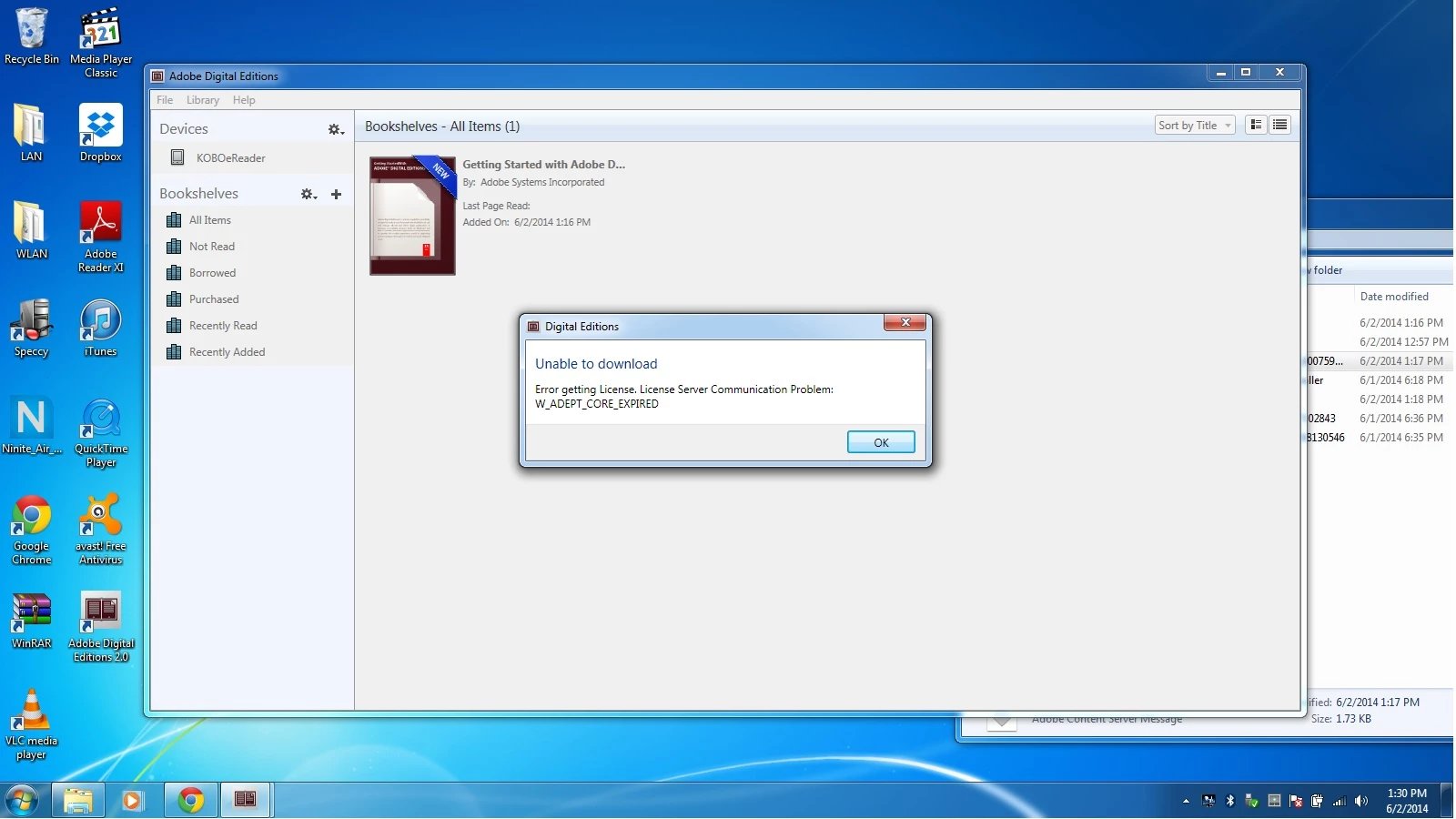Image resolution: width=1456 pixels, height=819 pixels.
Task: Open the Ninite_Air desktop icon
Action: coord(31,425)
